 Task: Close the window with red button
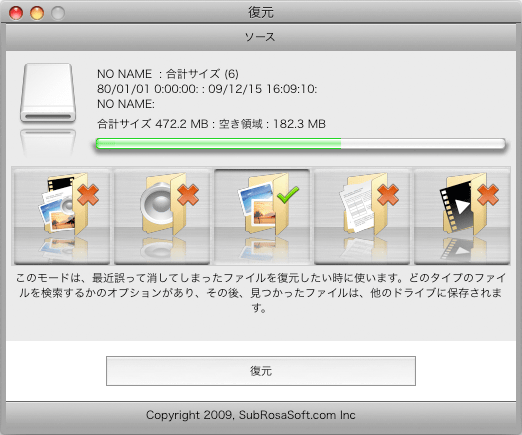click(x=16, y=13)
